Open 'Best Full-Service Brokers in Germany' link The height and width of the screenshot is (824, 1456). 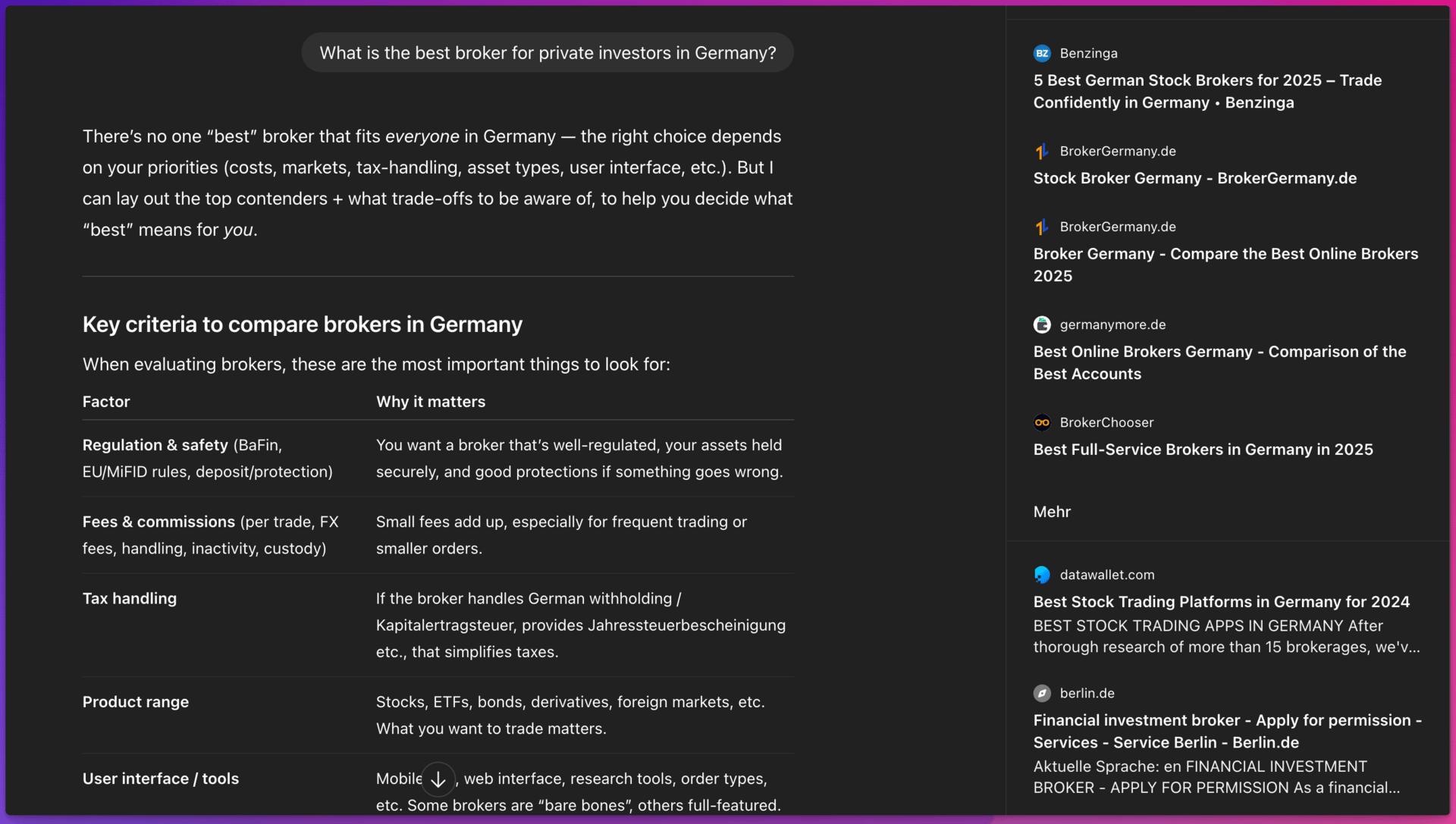pyautogui.click(x=1203, y=450)
